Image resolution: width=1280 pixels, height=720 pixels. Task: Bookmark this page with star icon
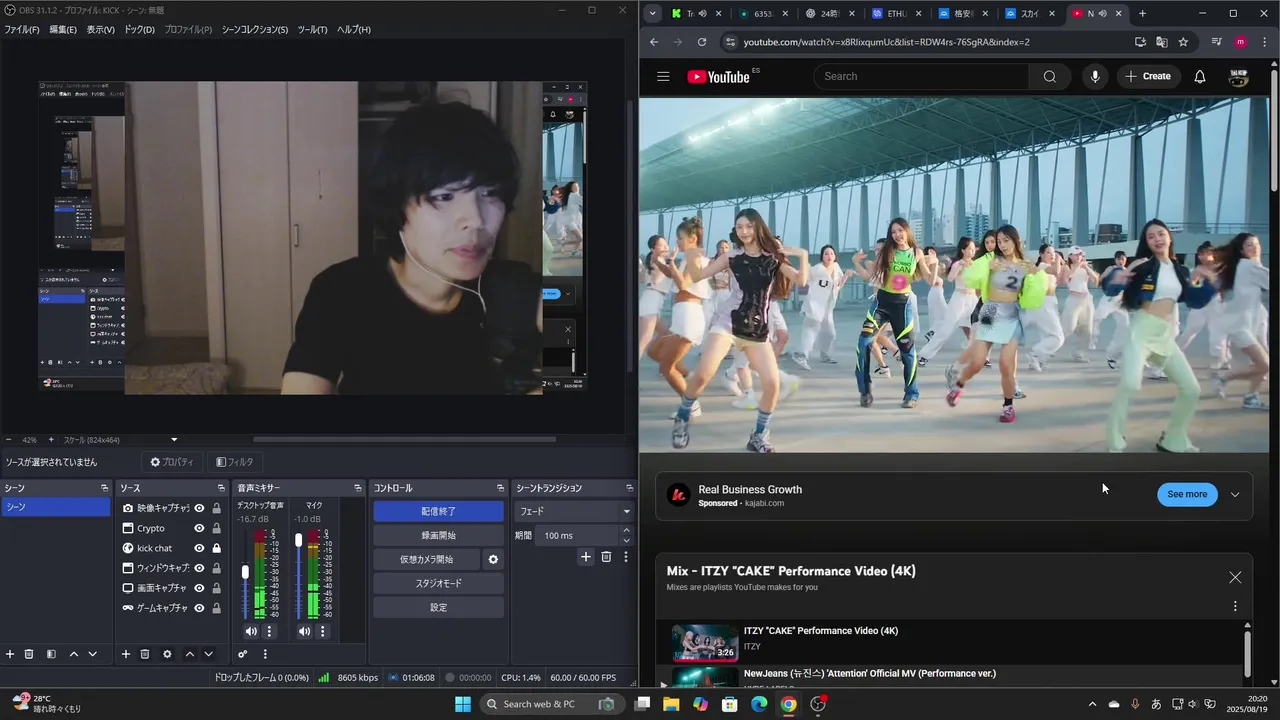(x=1183, y=42)
